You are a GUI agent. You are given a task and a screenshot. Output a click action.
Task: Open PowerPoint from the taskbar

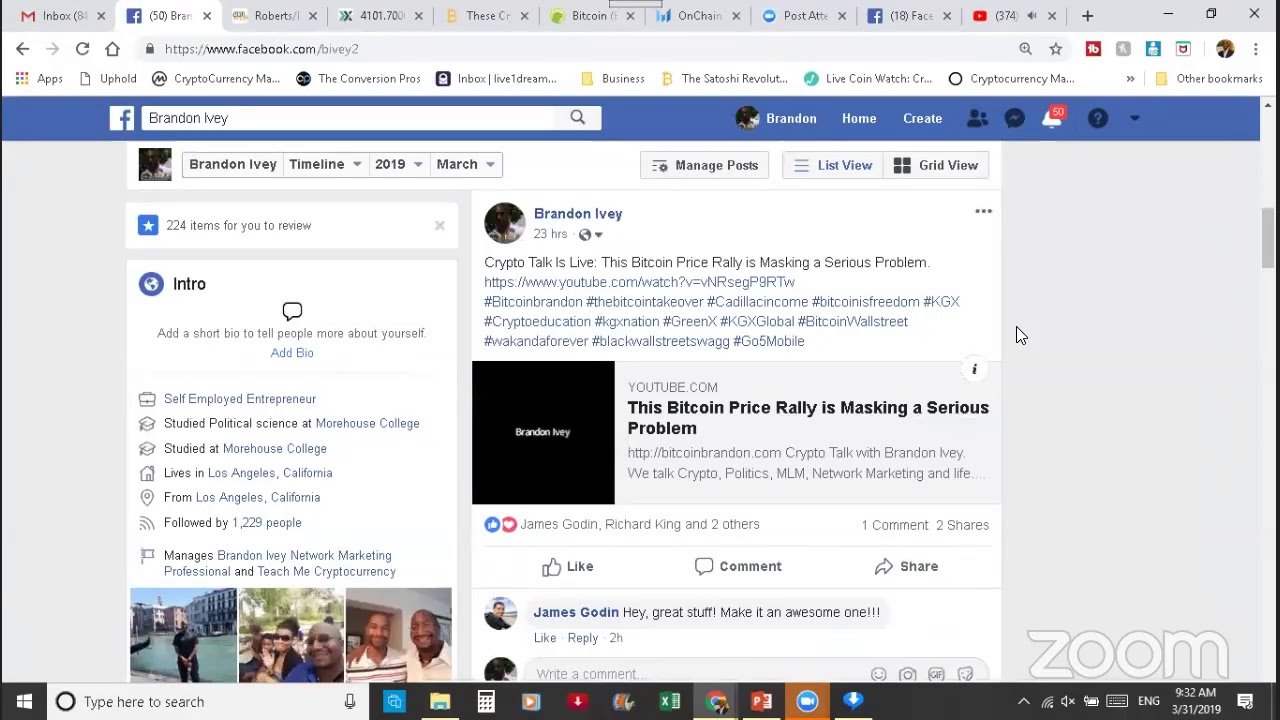click(x=761, y=702)
